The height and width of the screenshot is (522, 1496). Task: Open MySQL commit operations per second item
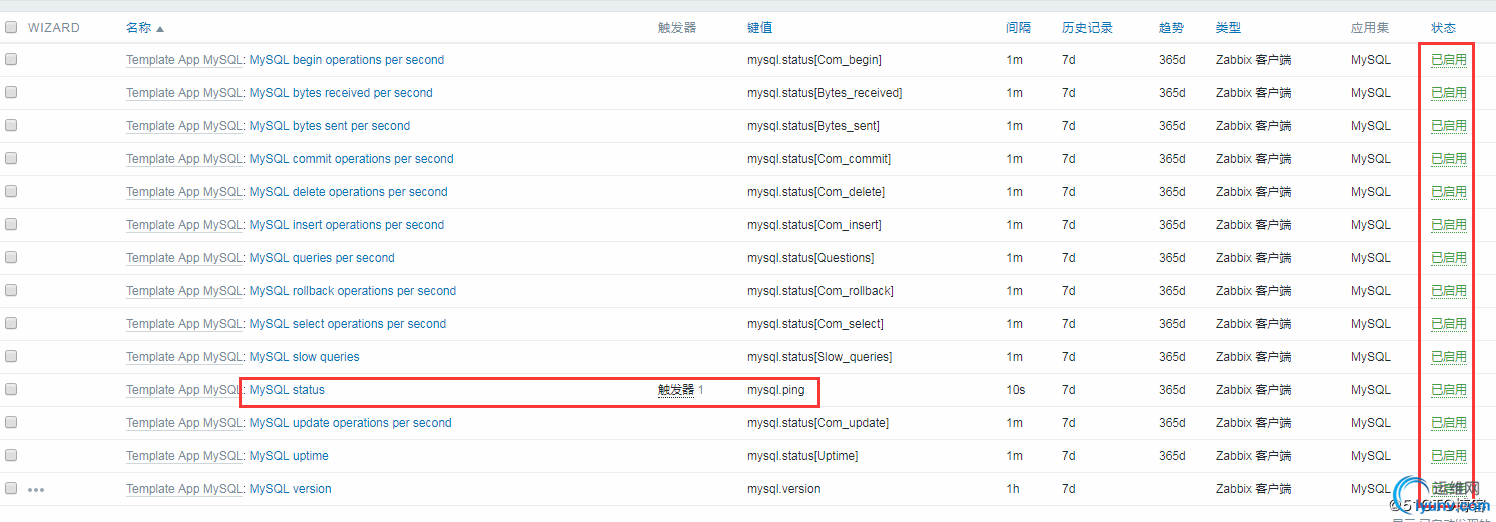click(351, 159)
